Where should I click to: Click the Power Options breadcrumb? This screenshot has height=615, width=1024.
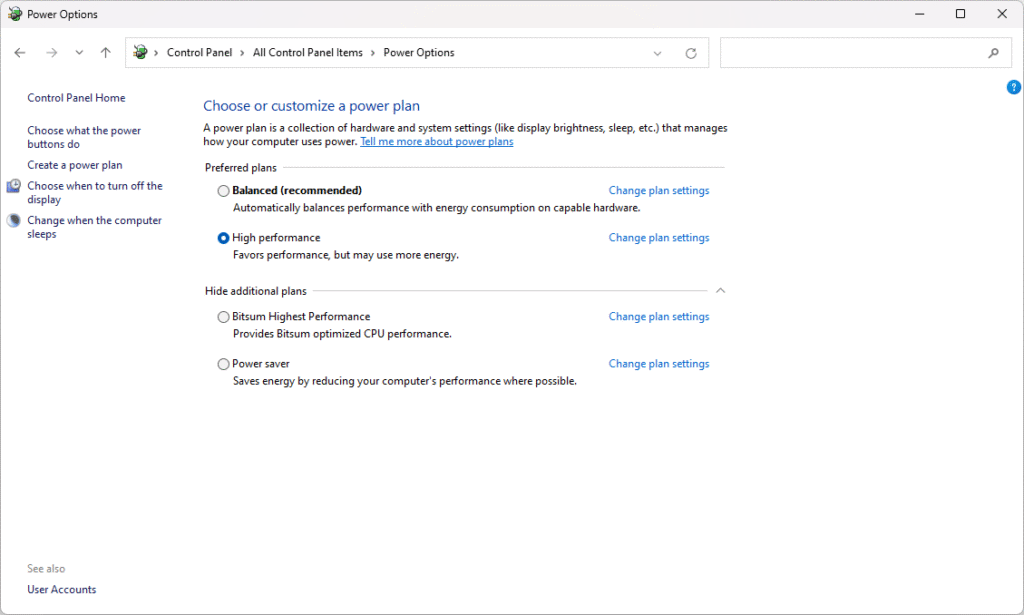point(419,53)
